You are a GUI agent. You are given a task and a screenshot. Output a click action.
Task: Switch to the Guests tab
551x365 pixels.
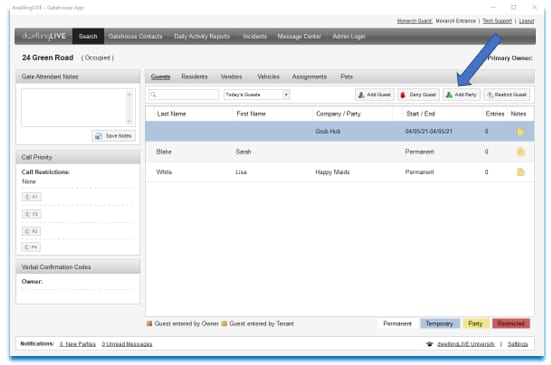161,77
